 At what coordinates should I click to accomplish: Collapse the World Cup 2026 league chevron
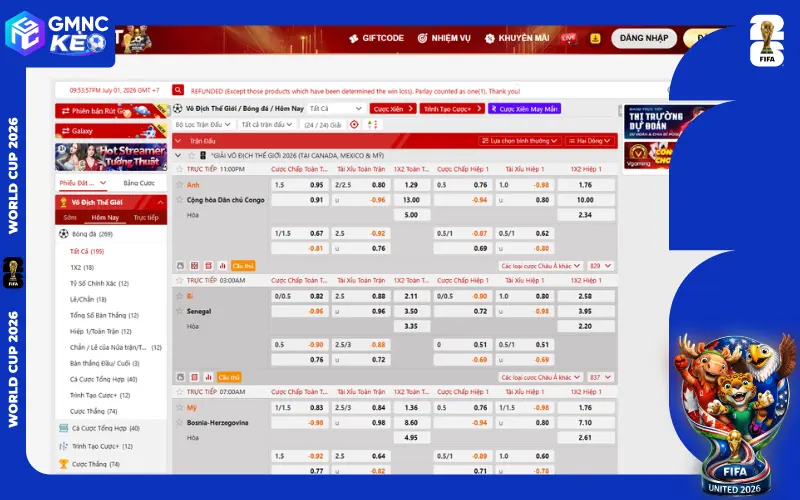pos(178,155)
